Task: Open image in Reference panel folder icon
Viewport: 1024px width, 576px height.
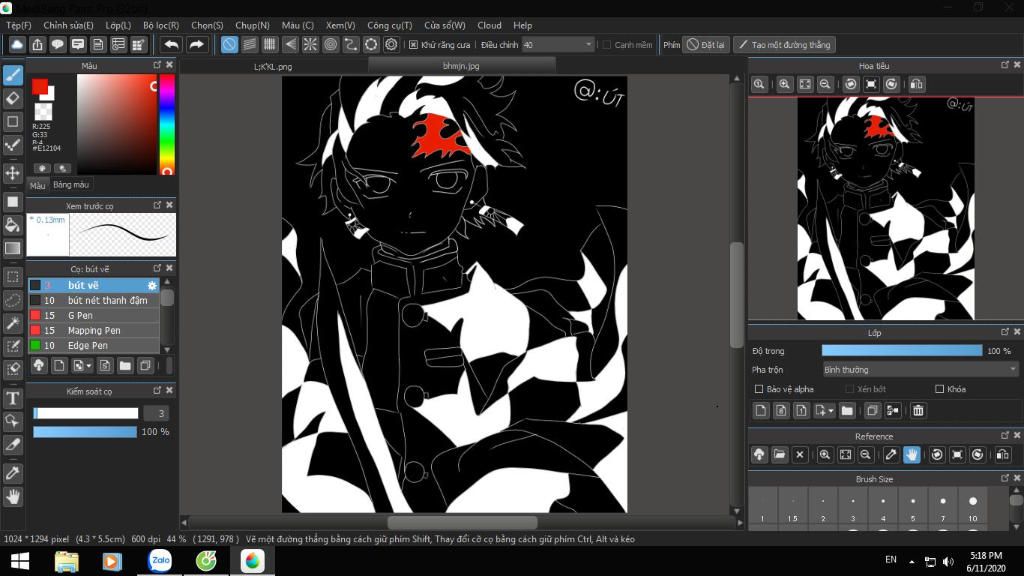Action: pyautogui.click(x=779, y=455)
